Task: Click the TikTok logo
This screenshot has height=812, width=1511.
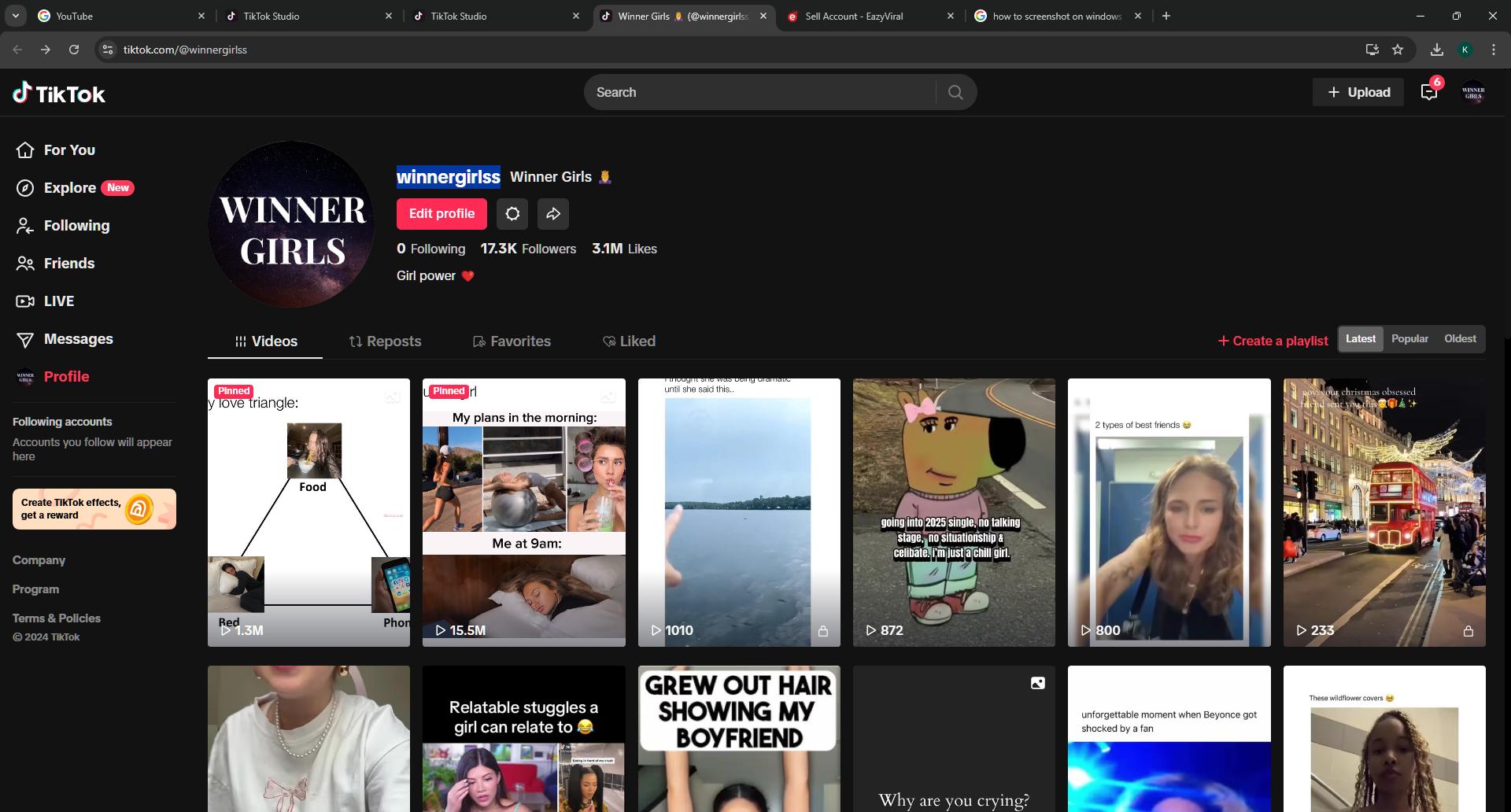Action: 59,94
